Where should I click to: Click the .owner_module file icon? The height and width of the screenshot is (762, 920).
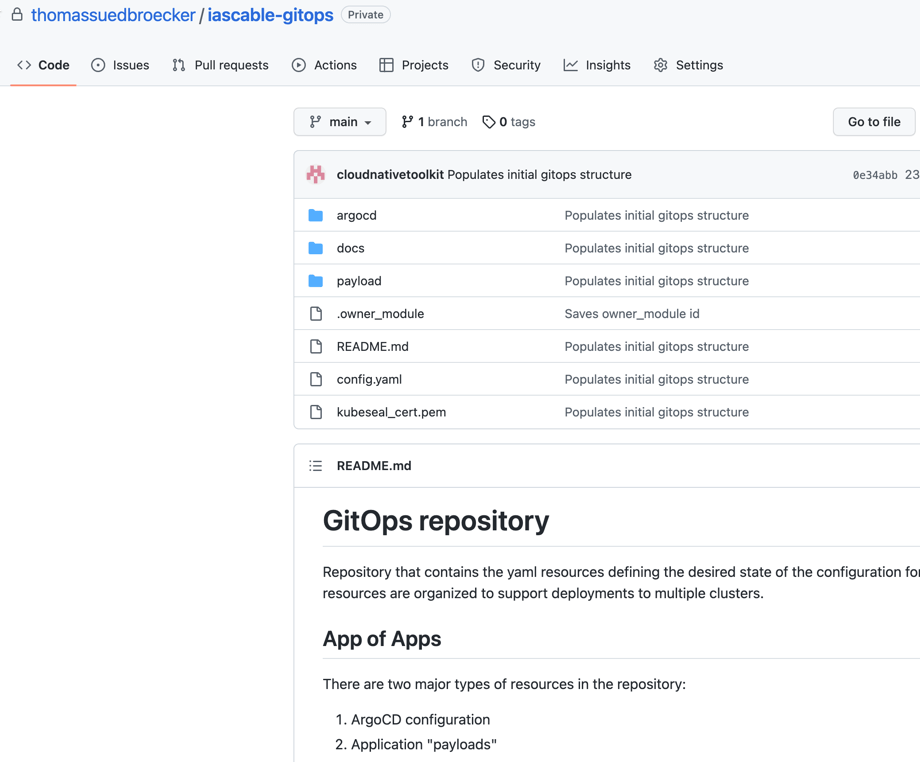[x=316, y=314]
